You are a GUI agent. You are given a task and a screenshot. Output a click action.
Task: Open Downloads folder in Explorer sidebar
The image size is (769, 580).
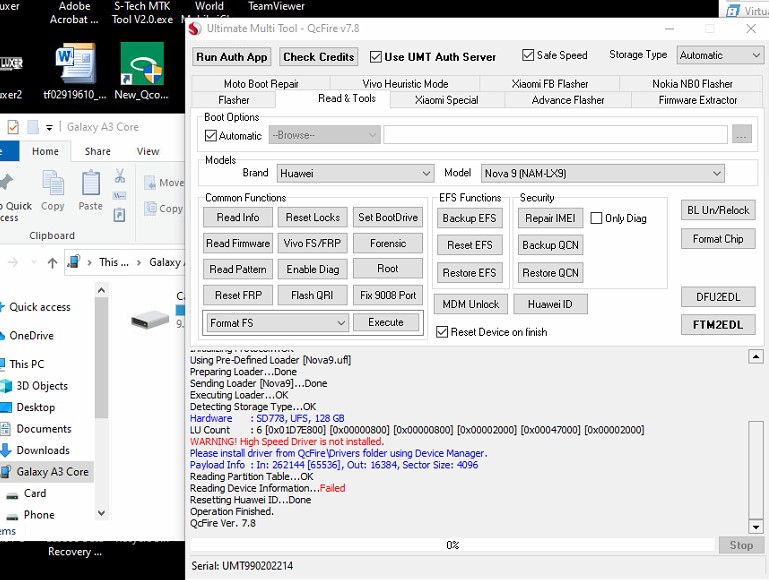[x=43, y=450]
